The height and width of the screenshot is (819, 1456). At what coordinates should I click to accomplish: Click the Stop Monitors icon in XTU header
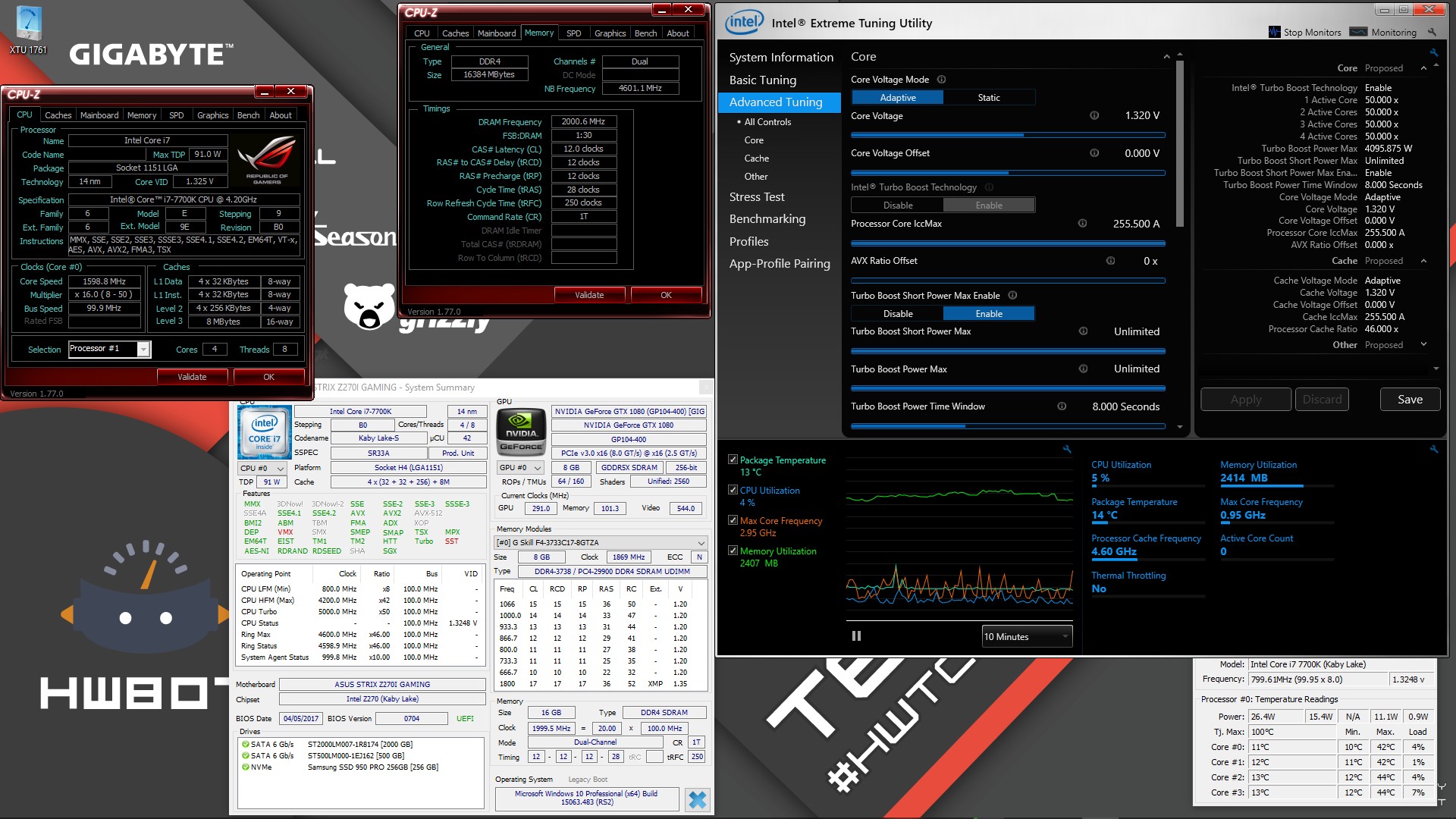(x=1275, y=33)
